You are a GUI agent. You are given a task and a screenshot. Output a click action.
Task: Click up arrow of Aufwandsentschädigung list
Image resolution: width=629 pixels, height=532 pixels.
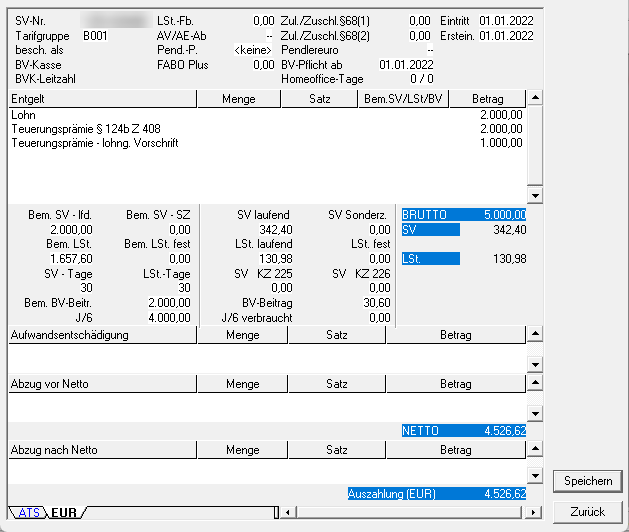535,335
